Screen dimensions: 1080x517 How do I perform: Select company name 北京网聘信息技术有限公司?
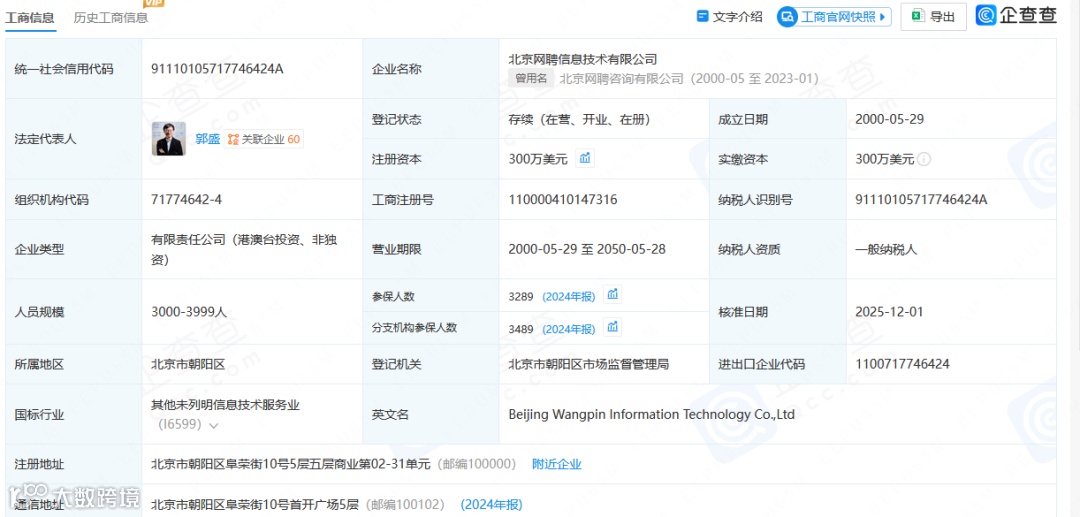click(x=583, y=59)
